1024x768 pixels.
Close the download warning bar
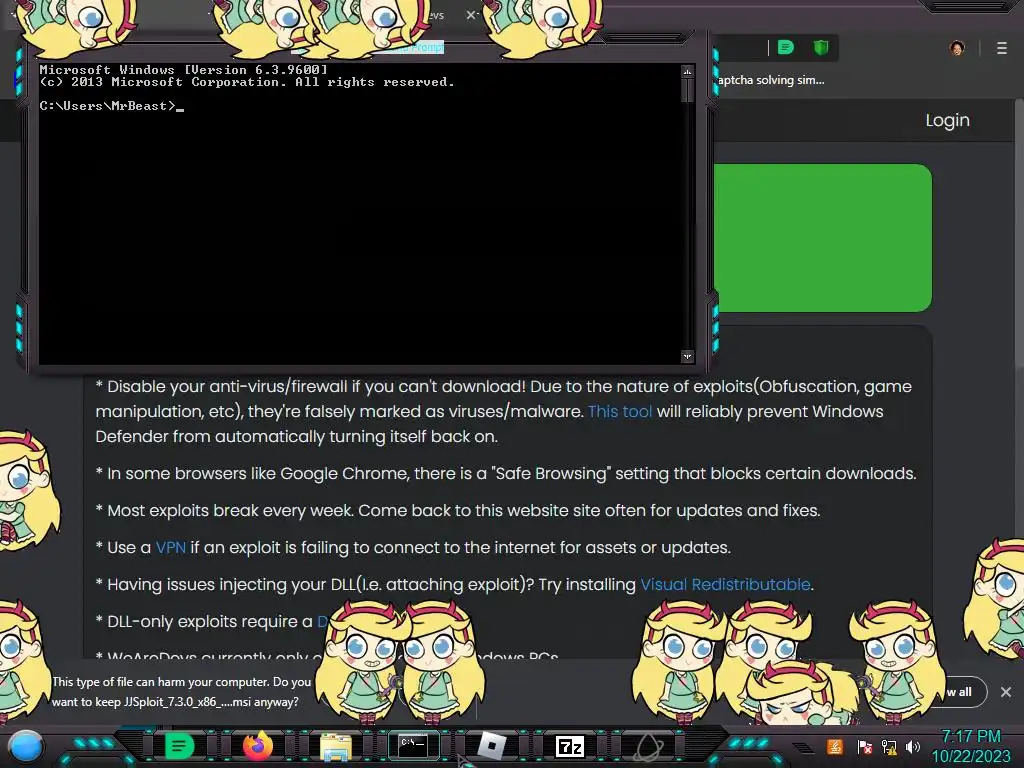click(x=1006, y=692)
